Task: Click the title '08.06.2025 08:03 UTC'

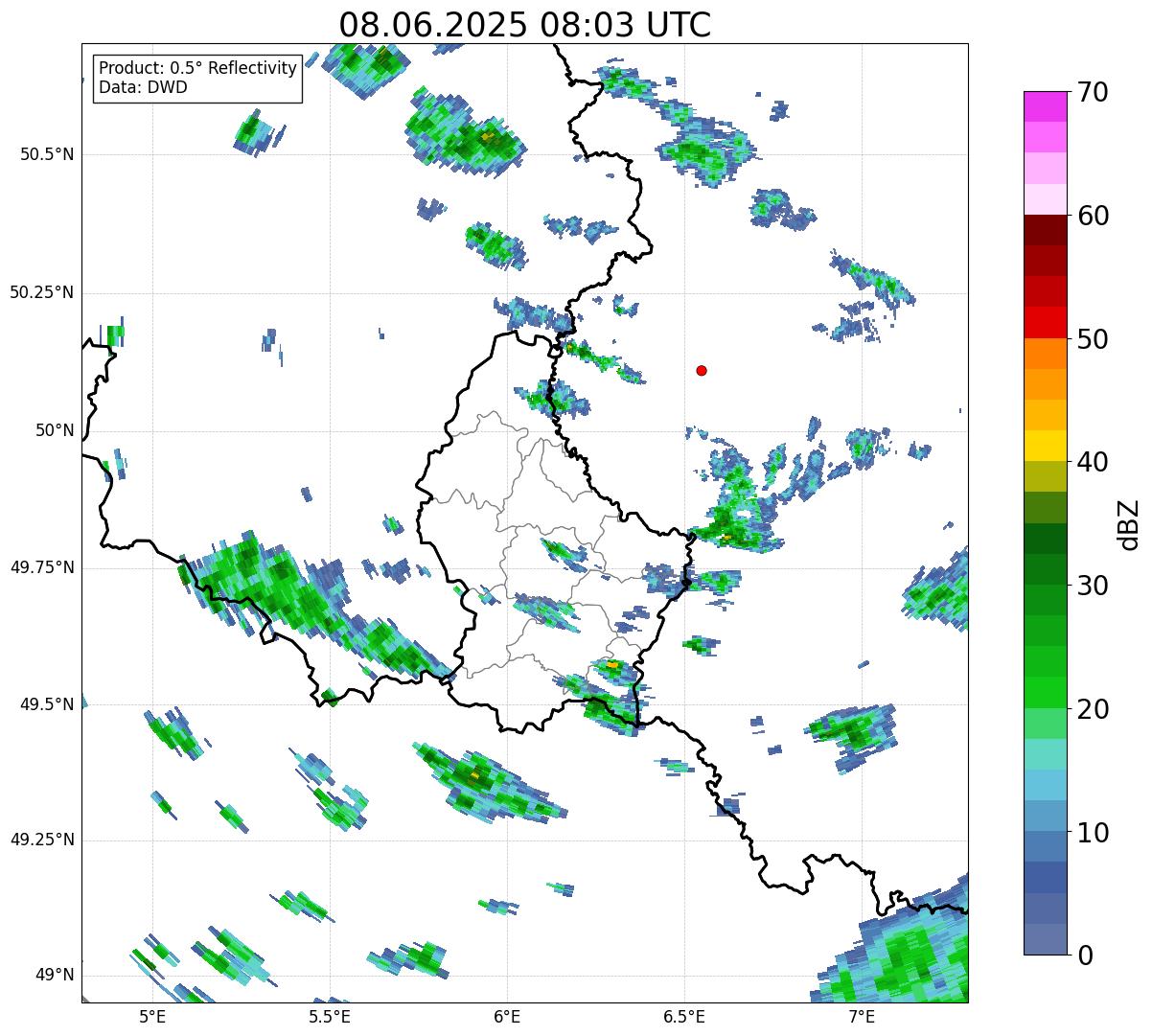Action: [525, 24]
